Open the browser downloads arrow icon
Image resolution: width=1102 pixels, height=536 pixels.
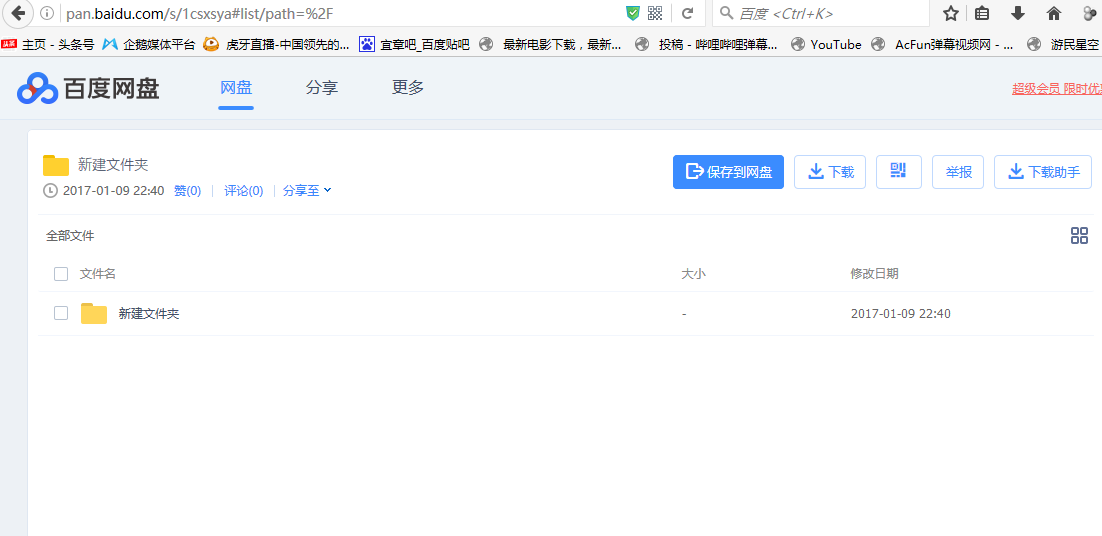[x=1017, y=13]
